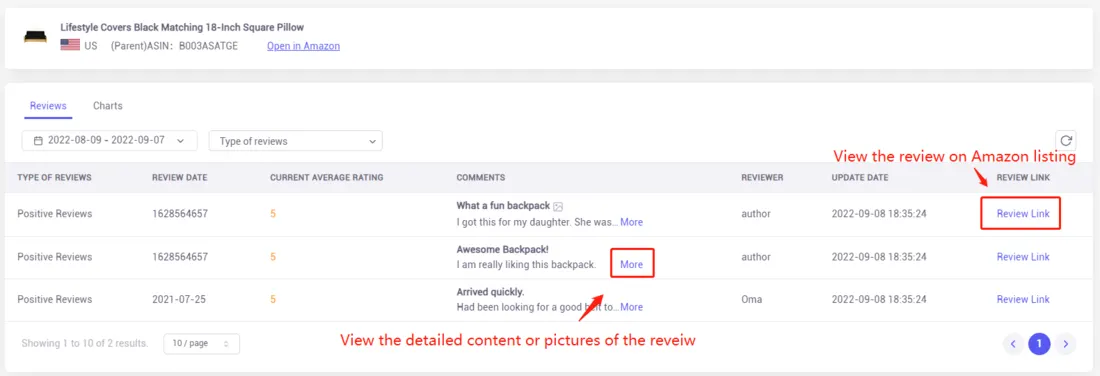Open the date range 2022-08-09 - 2022-09-07 dropdown

click(109, 140)
